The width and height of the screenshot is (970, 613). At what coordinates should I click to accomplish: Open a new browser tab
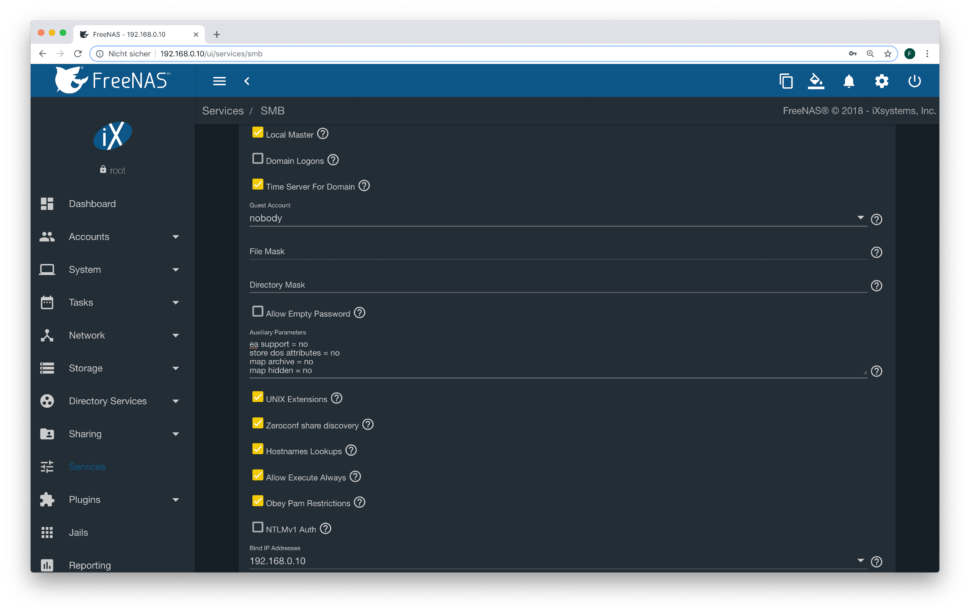217,35
